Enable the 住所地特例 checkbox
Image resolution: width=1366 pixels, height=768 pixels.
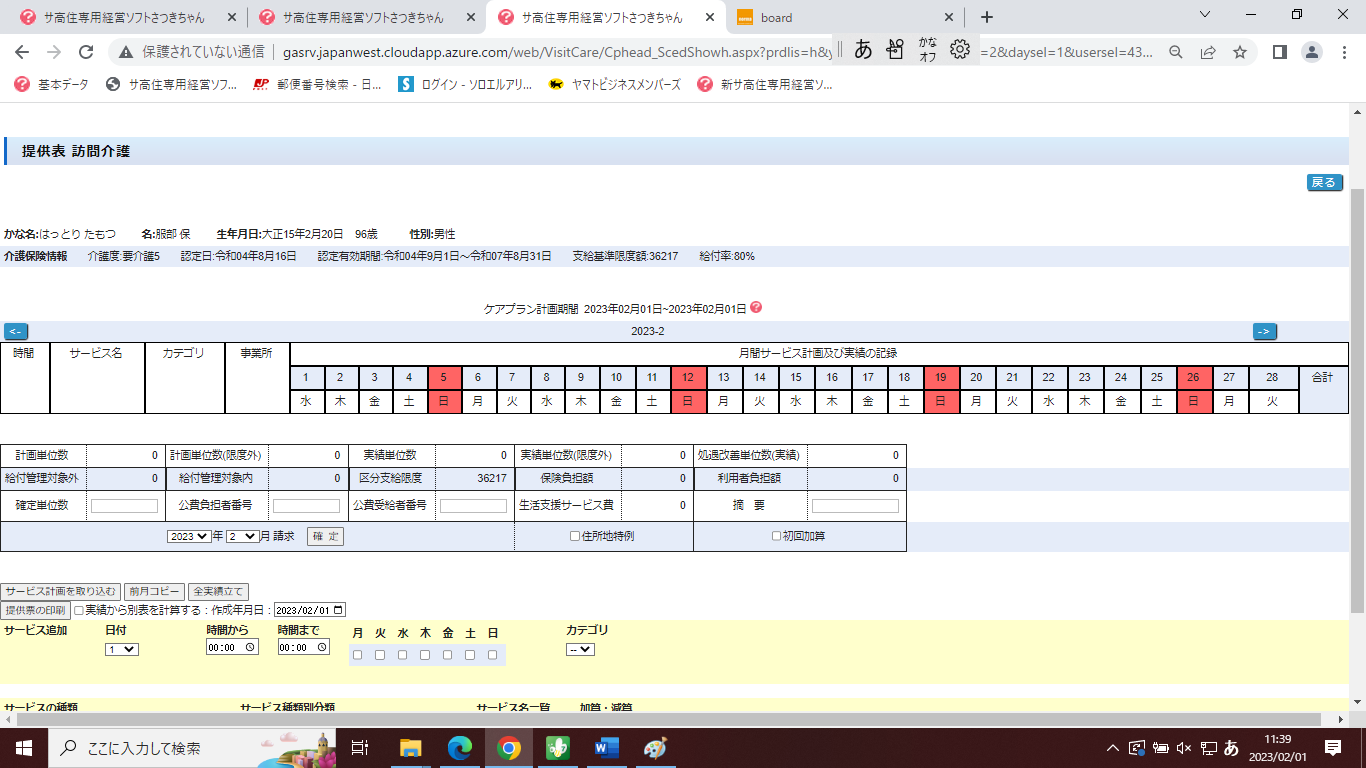575,536
